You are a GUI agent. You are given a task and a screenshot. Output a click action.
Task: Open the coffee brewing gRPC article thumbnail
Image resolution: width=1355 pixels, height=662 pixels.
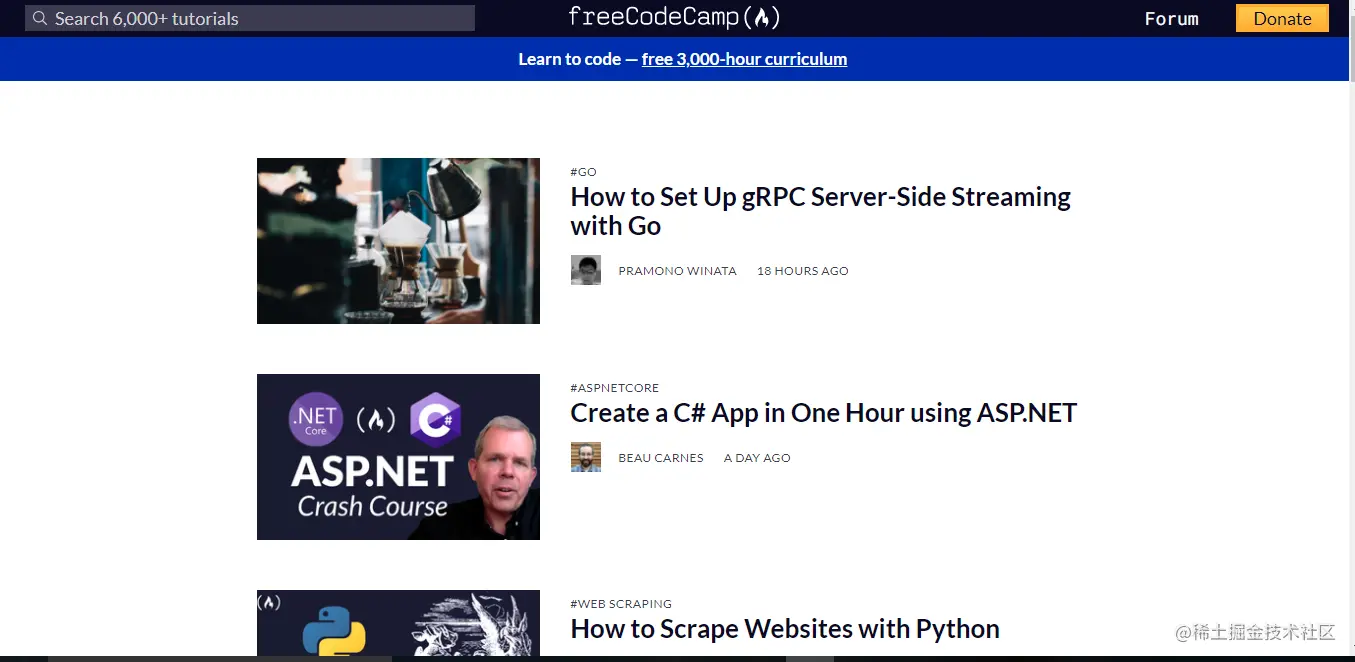point(398,241)
